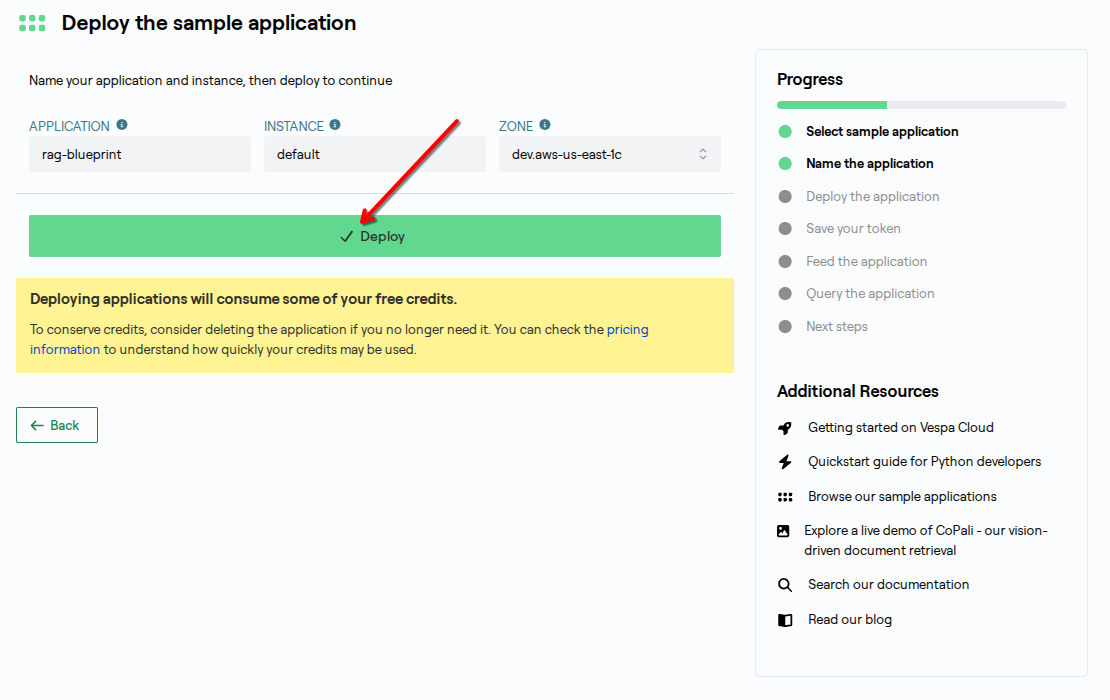Click the lightning bolt Quickstart icon
1110x700 pixels.
[785, 462]
